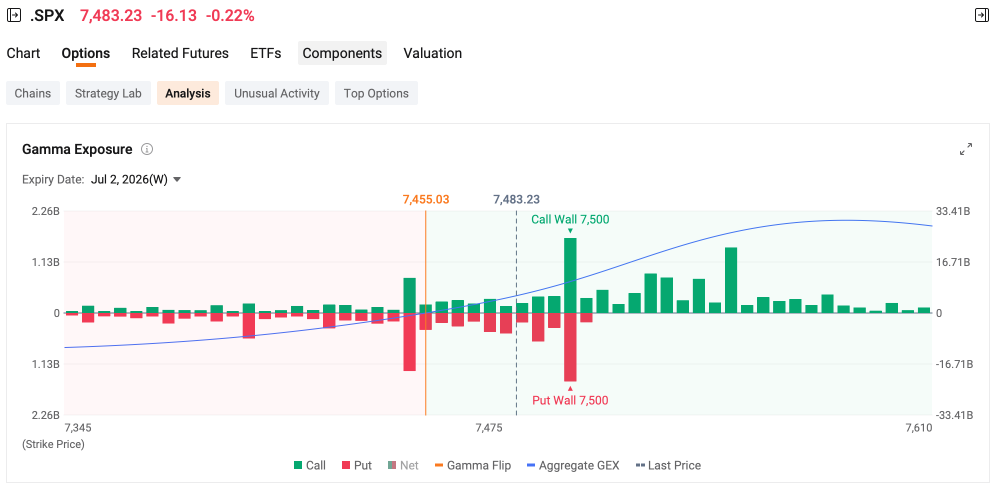The image size is (997, 486).
Task: Select the Components tab
Action: click(342, 53)
